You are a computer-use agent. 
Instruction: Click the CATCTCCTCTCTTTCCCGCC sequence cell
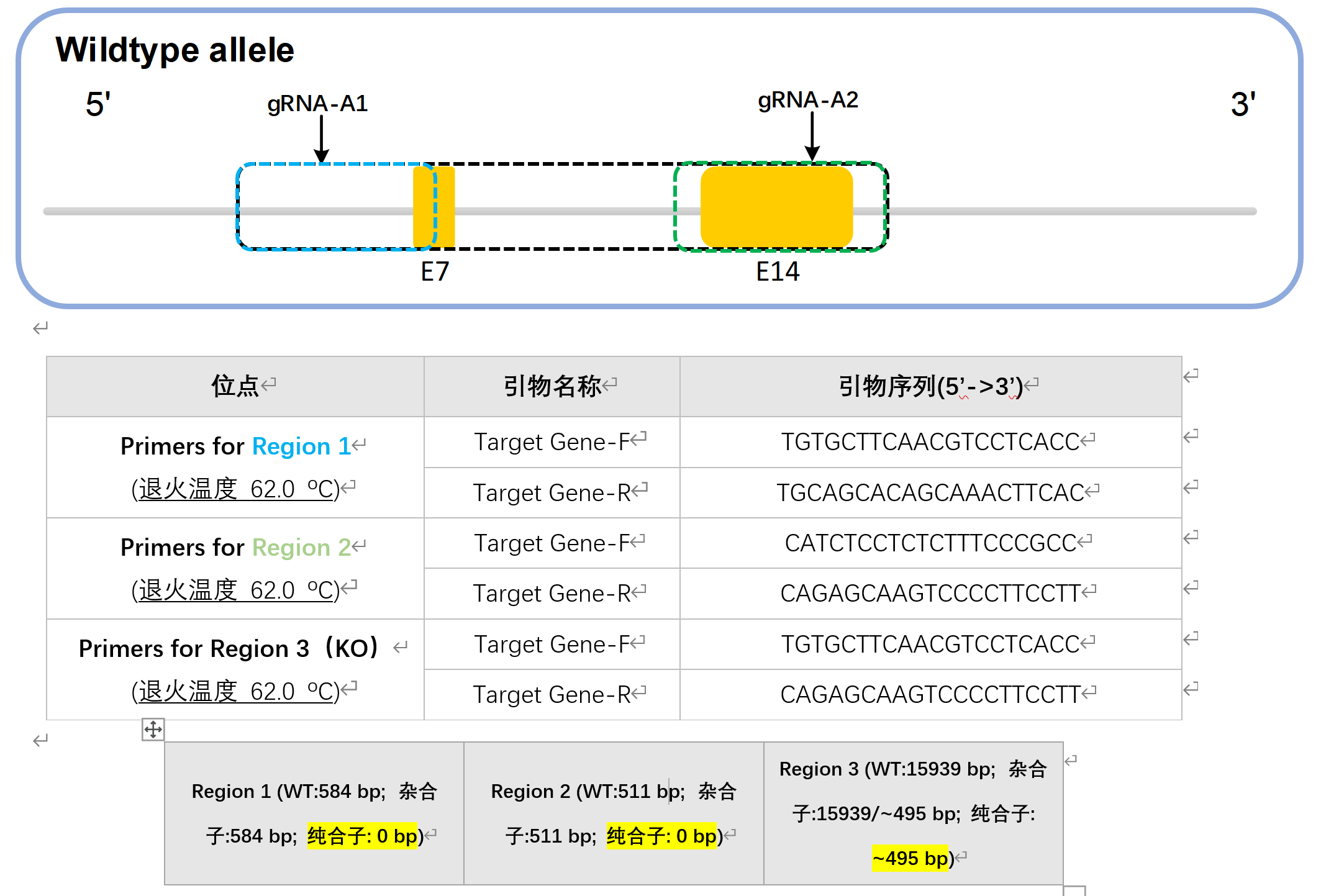tap(930, 543)
